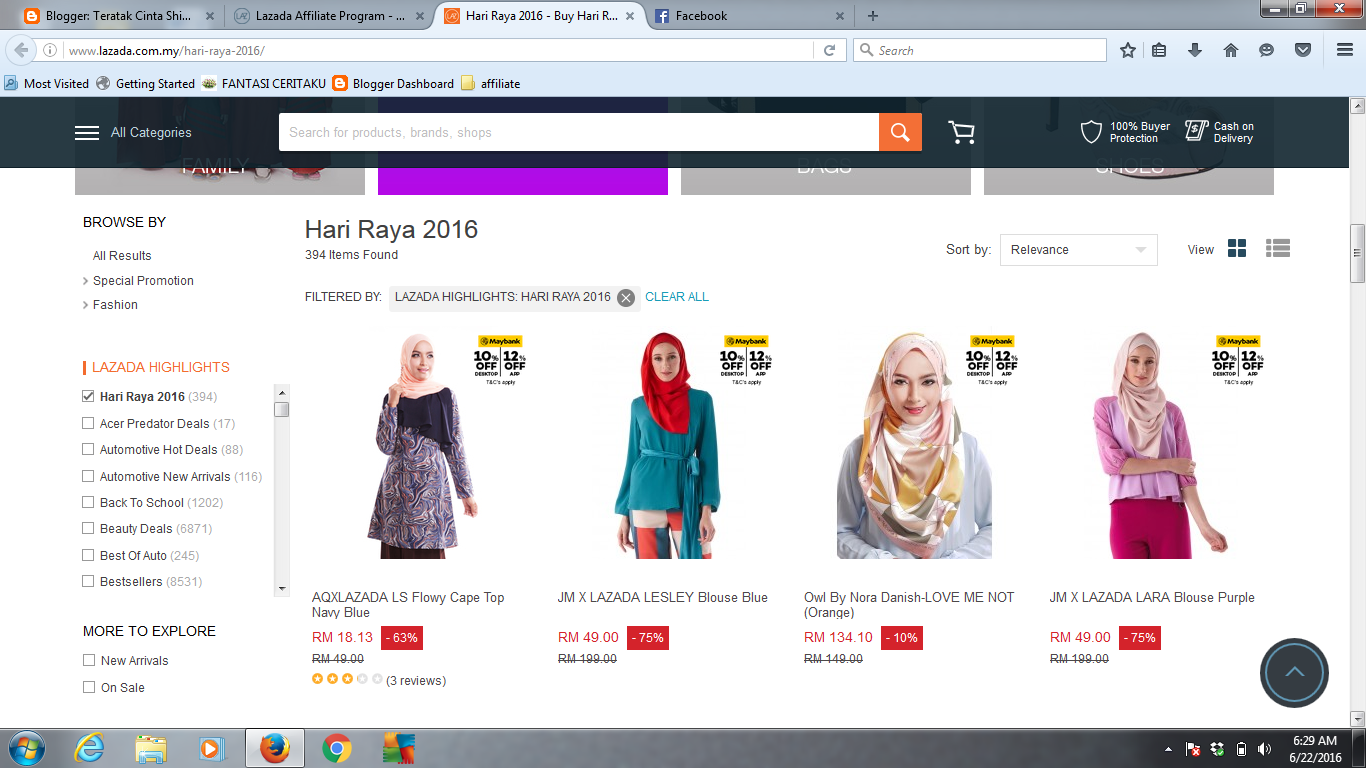Switch to grid view layout
The width and height of the screenshot is (1366, 768).
click(1237, 249)
